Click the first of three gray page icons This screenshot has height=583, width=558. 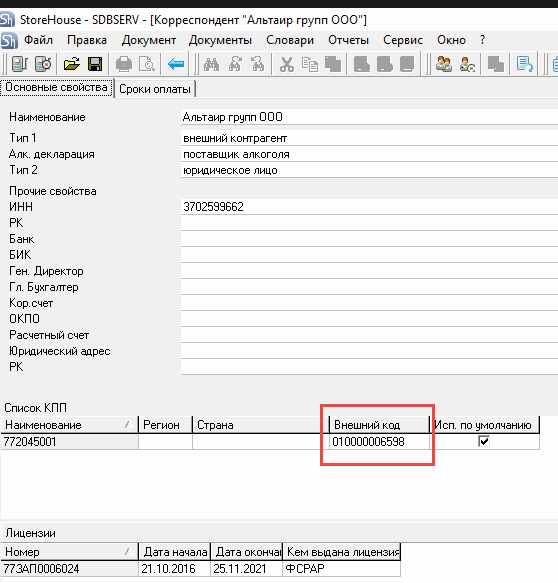(362, 64)
